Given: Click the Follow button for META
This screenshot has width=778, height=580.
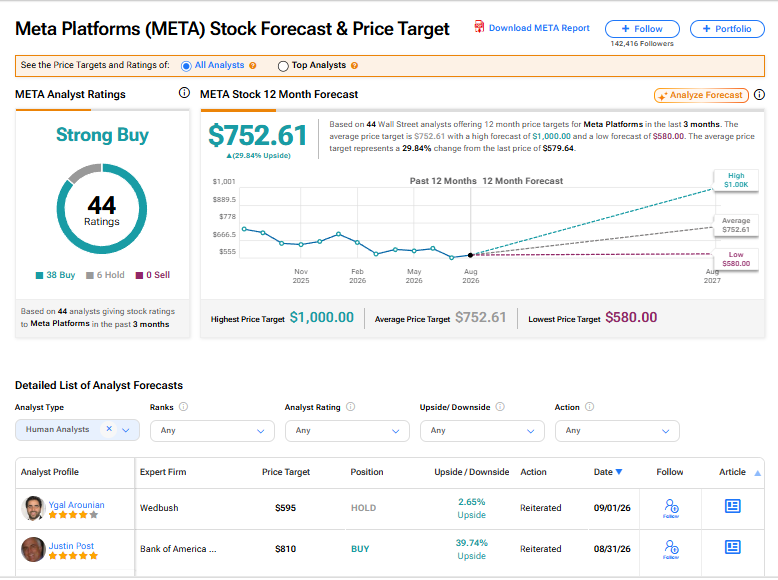Looking at the screenshot, I should tap(642, 29).
